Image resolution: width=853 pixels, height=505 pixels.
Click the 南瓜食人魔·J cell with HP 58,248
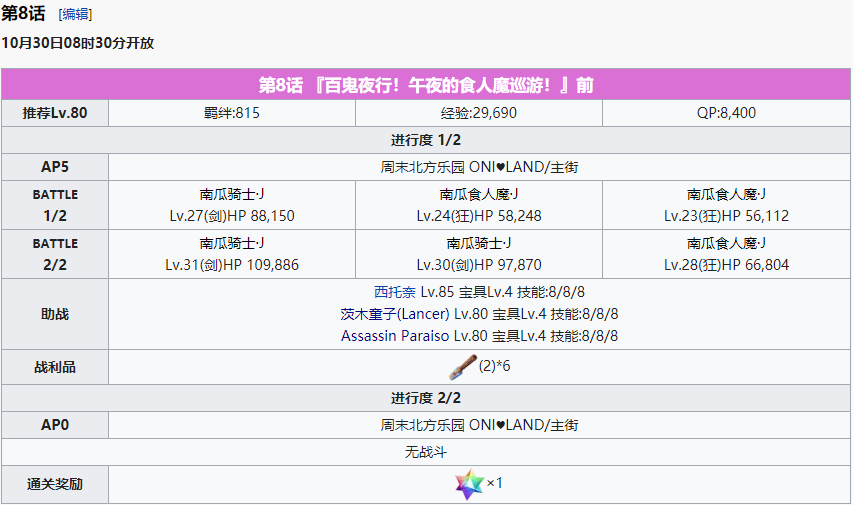click(x=479, y=205)
